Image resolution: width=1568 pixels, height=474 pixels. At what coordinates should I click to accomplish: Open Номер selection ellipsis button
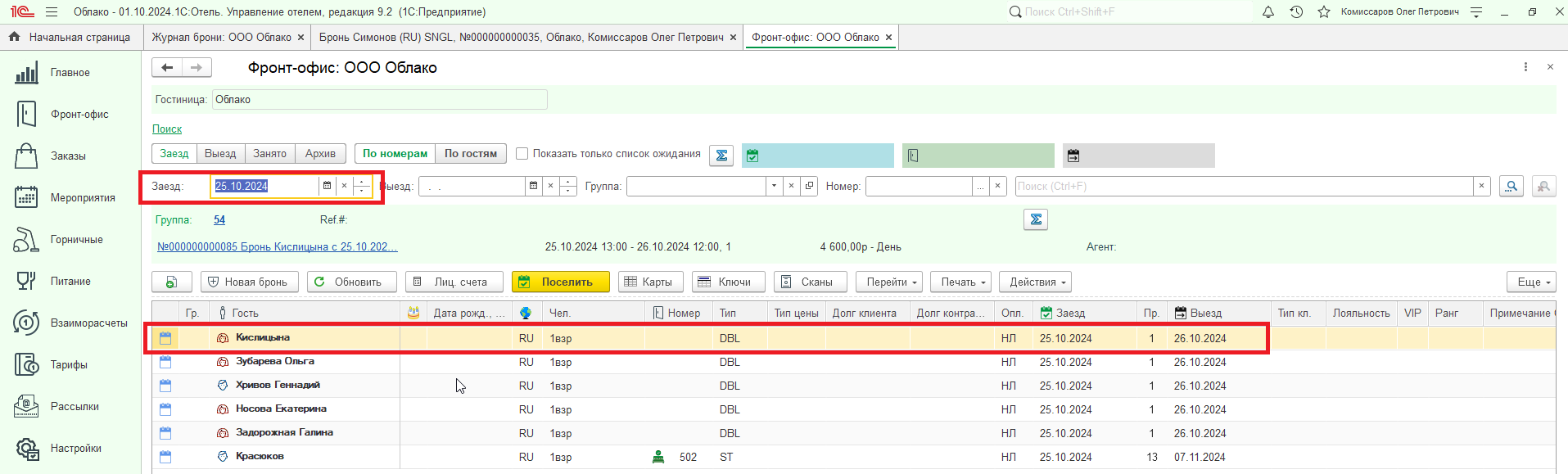(980, 187)
